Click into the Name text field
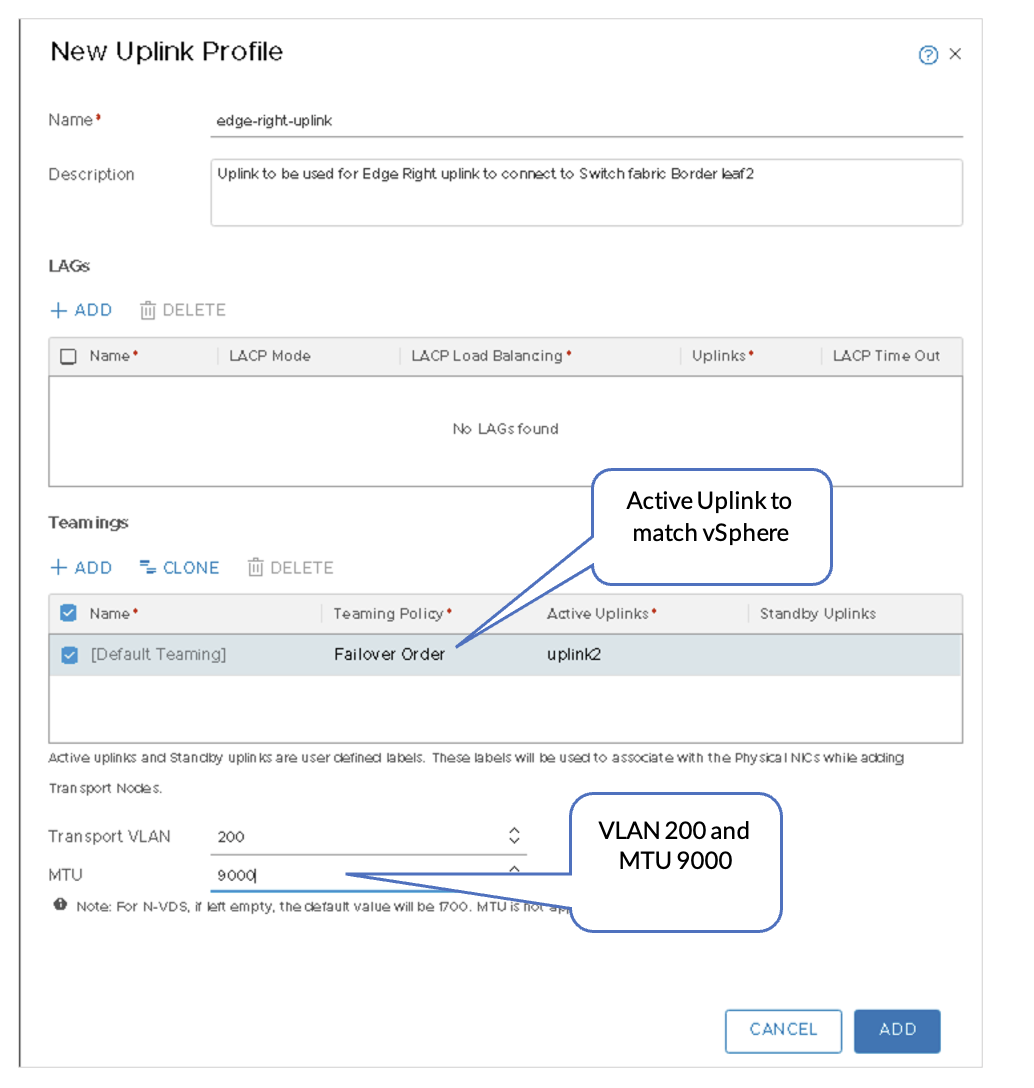This screenshot has height=1088, width=1034. coord(585,121)
